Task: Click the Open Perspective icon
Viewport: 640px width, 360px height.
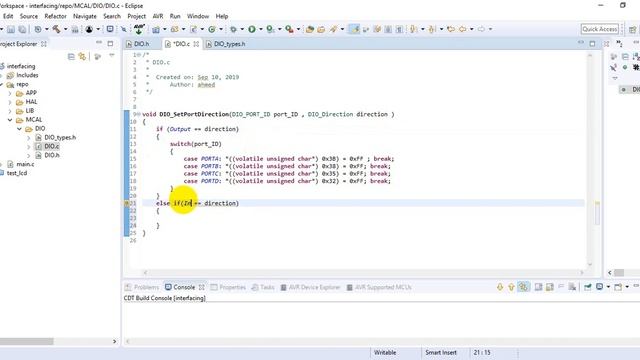Action: (632, 29)
